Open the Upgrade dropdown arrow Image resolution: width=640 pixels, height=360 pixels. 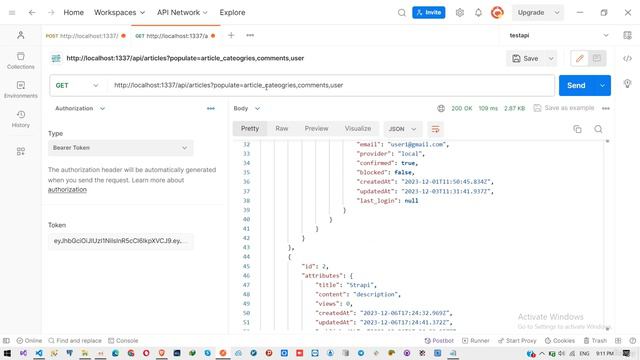point(557,13)
